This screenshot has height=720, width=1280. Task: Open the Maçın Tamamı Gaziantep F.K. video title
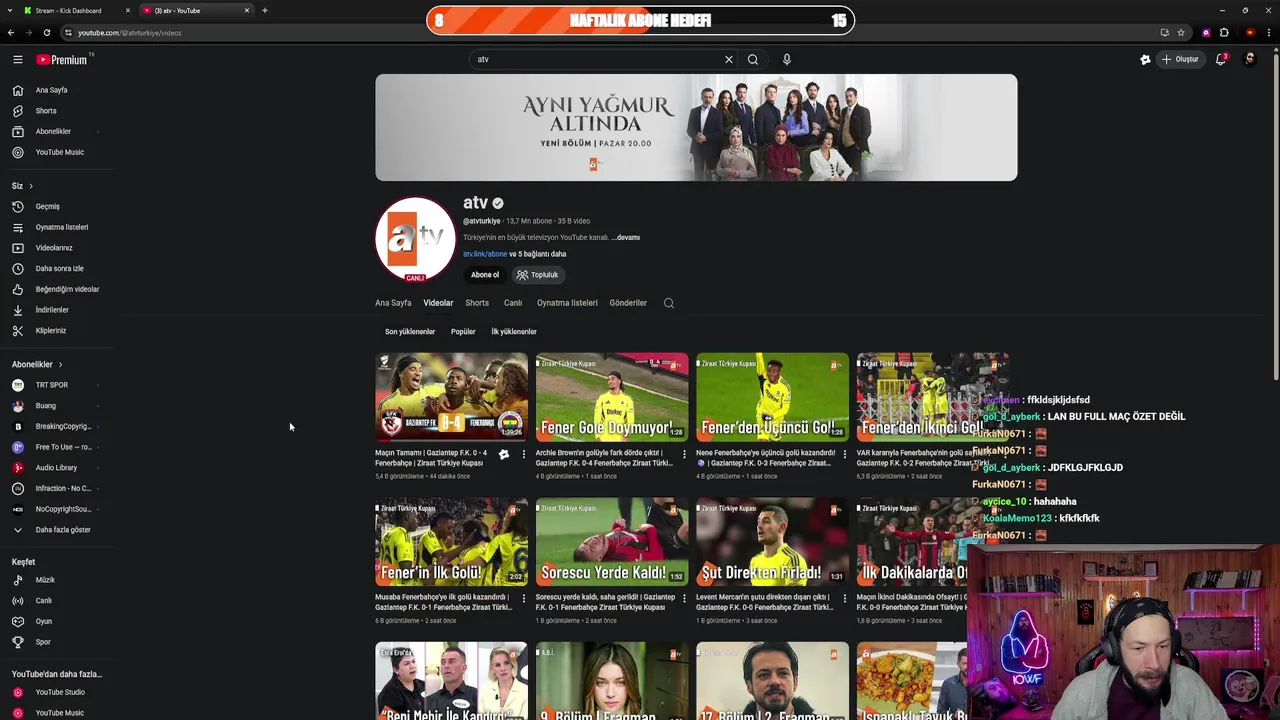[x=431, y=458]
